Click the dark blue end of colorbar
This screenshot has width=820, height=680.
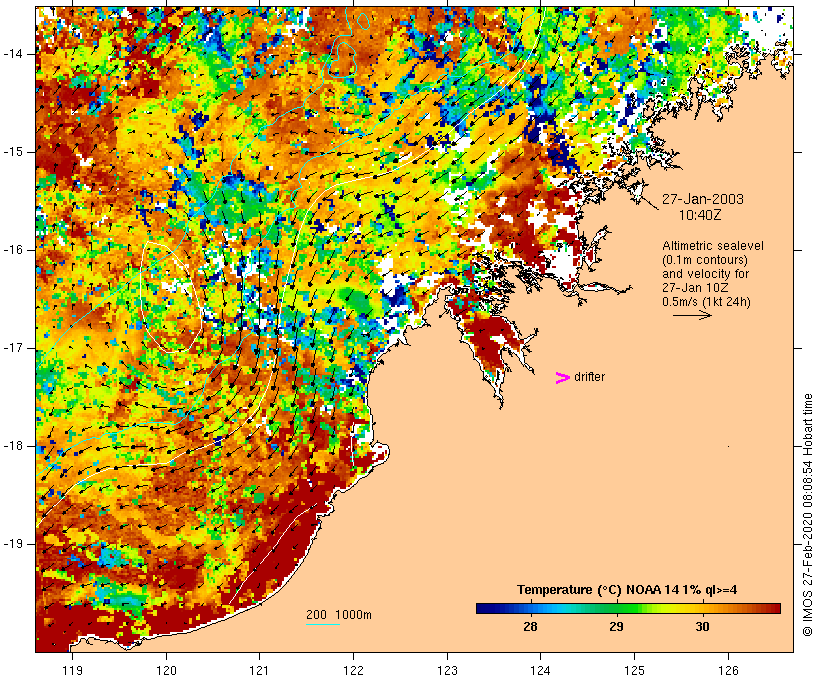click(484, 608)
